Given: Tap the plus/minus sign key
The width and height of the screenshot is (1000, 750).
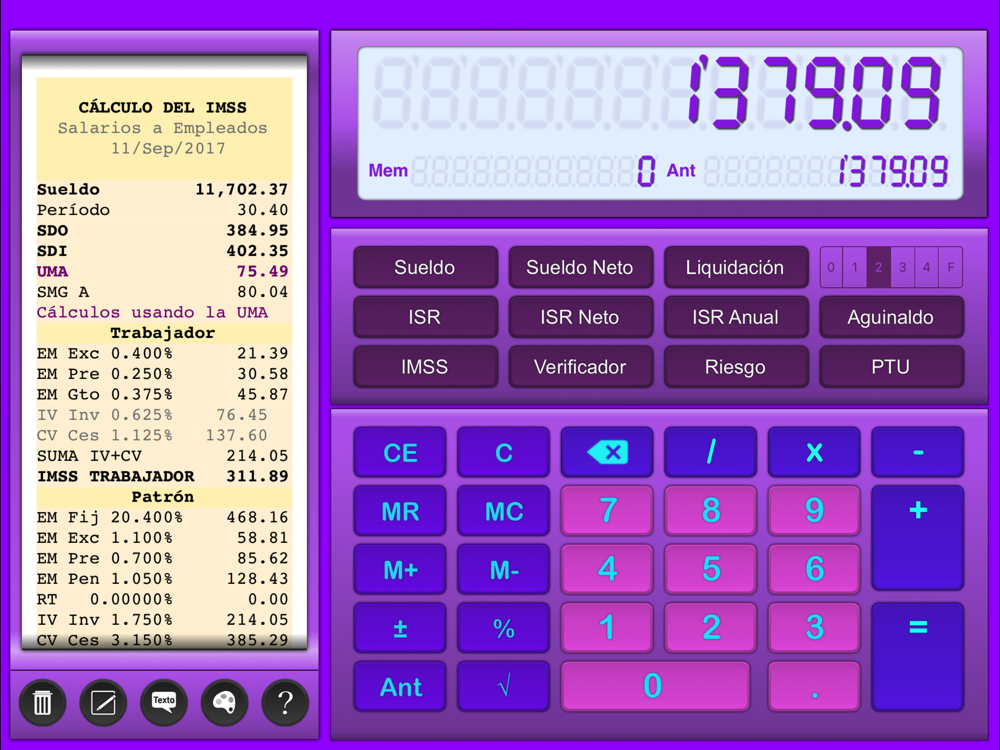Looking at the screenshot, I should [x=400, y=628].
